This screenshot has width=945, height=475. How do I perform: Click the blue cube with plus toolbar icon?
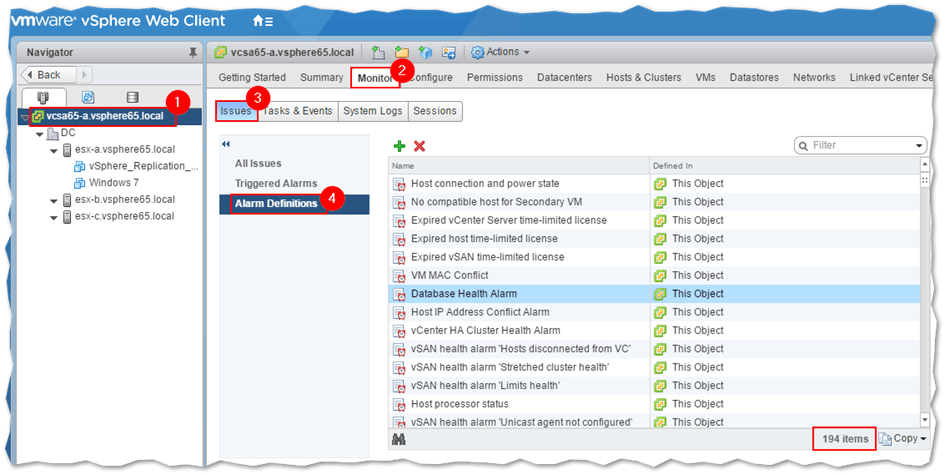click(425, 52)
